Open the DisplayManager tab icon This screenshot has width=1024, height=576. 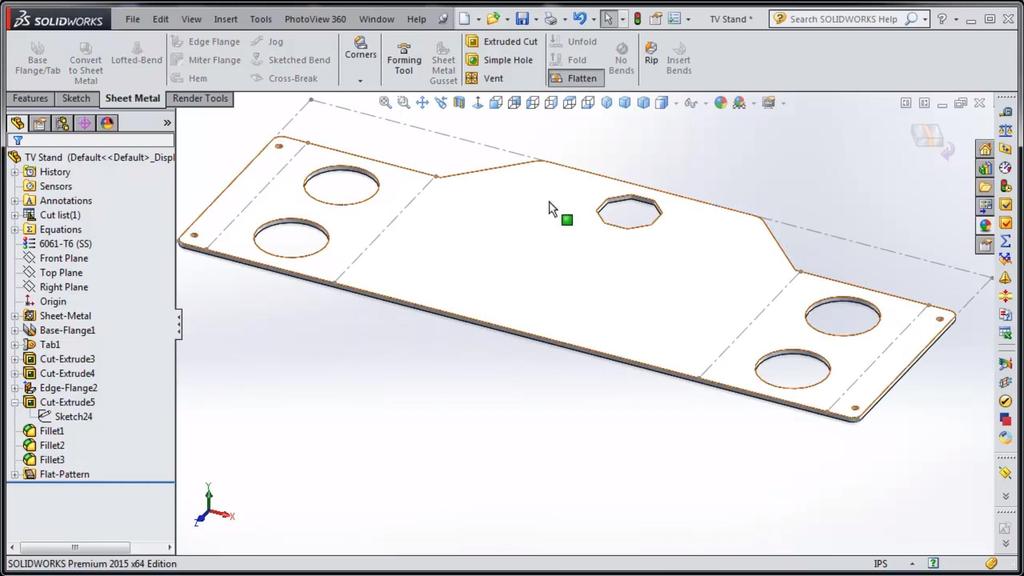106,123
